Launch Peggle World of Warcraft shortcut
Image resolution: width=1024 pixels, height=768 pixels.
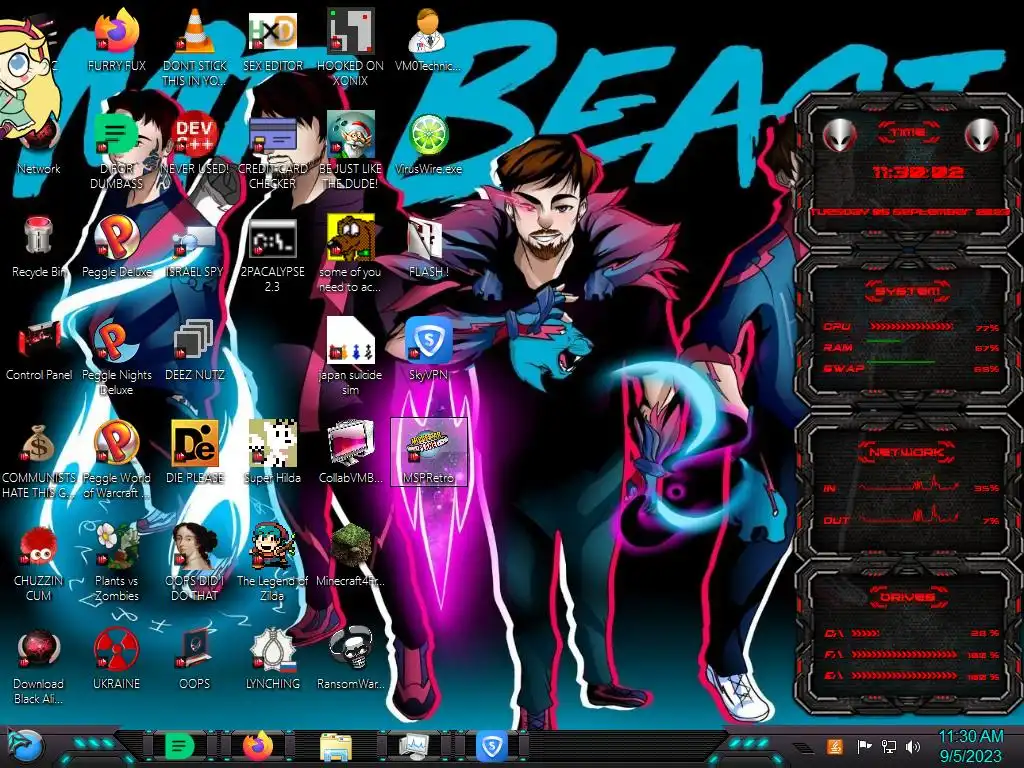click(x=116, y=460)
